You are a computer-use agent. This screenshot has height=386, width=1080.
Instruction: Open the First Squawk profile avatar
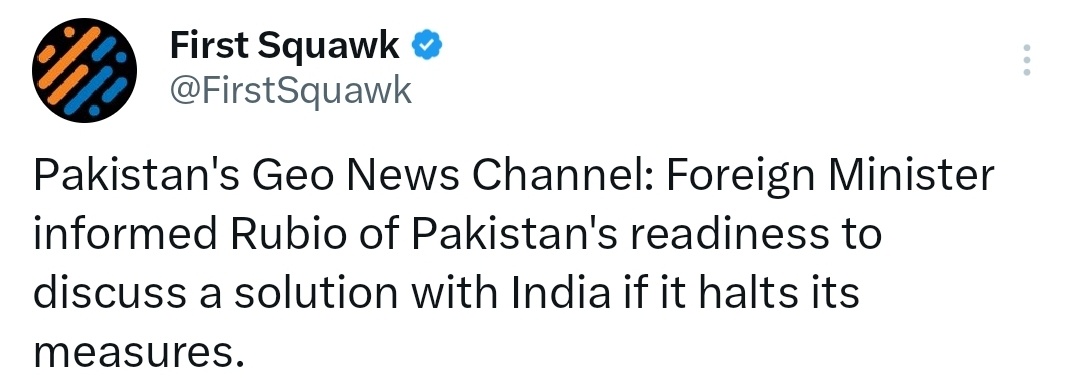point(84,70)
